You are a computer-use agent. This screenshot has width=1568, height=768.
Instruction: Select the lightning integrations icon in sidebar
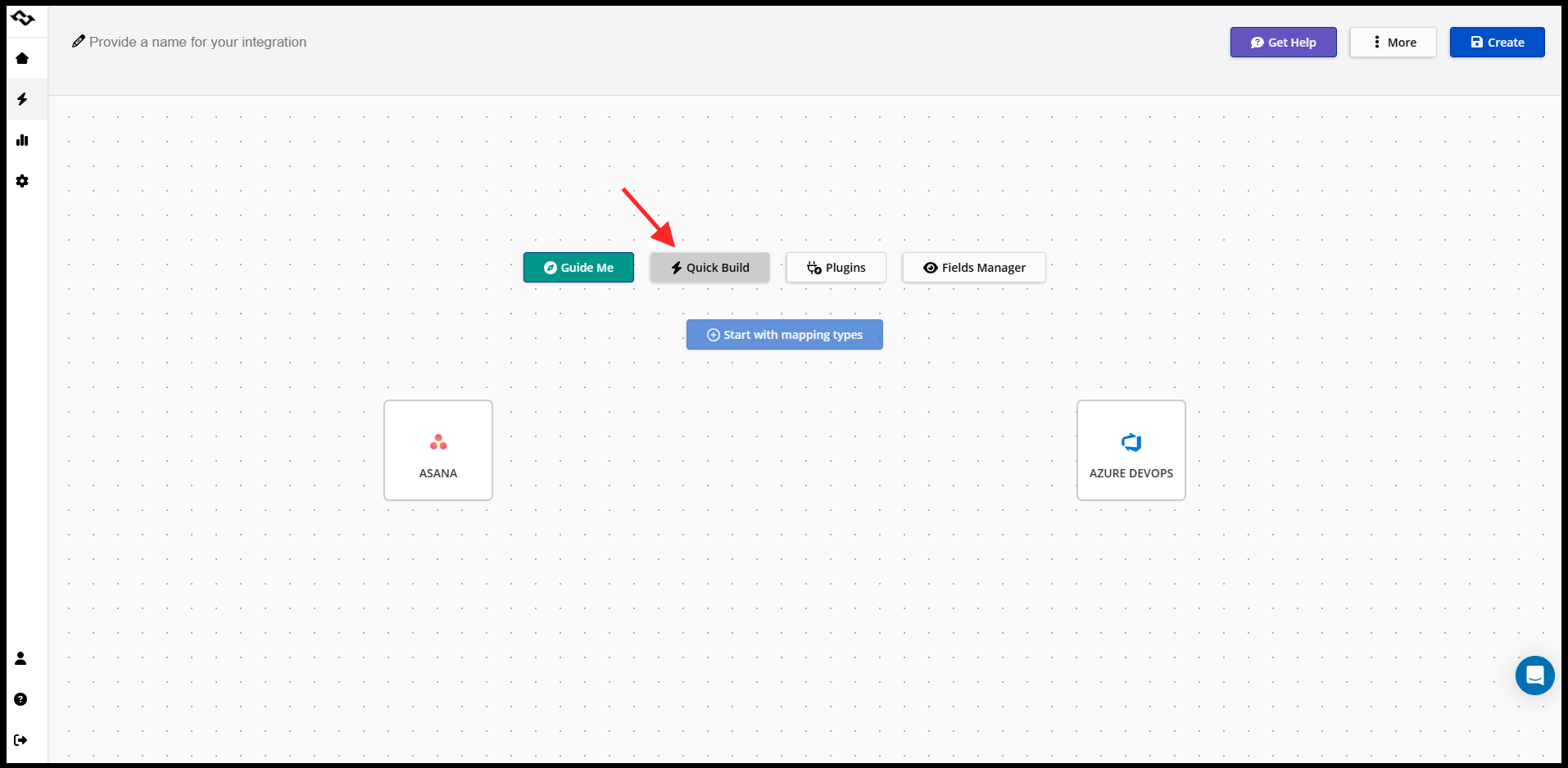click(22, 99)
